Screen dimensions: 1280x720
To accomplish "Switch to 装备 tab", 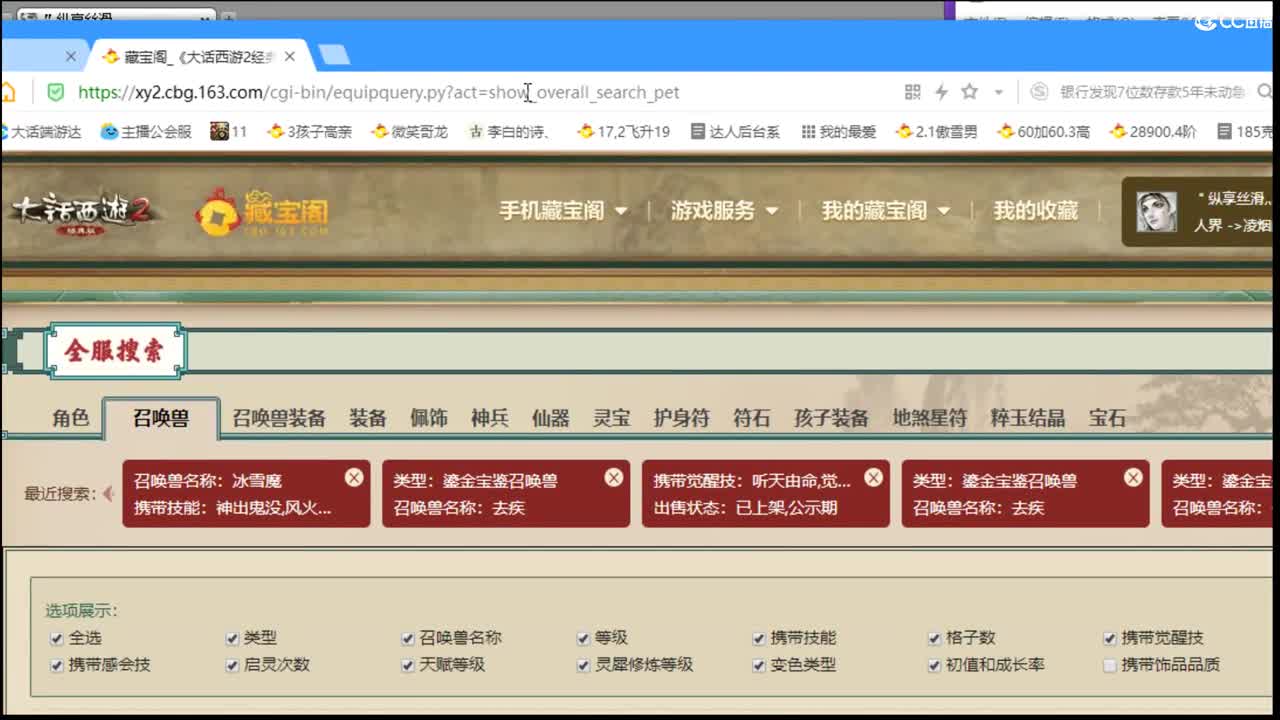I will pyautogui.click(x=368, y=418).
